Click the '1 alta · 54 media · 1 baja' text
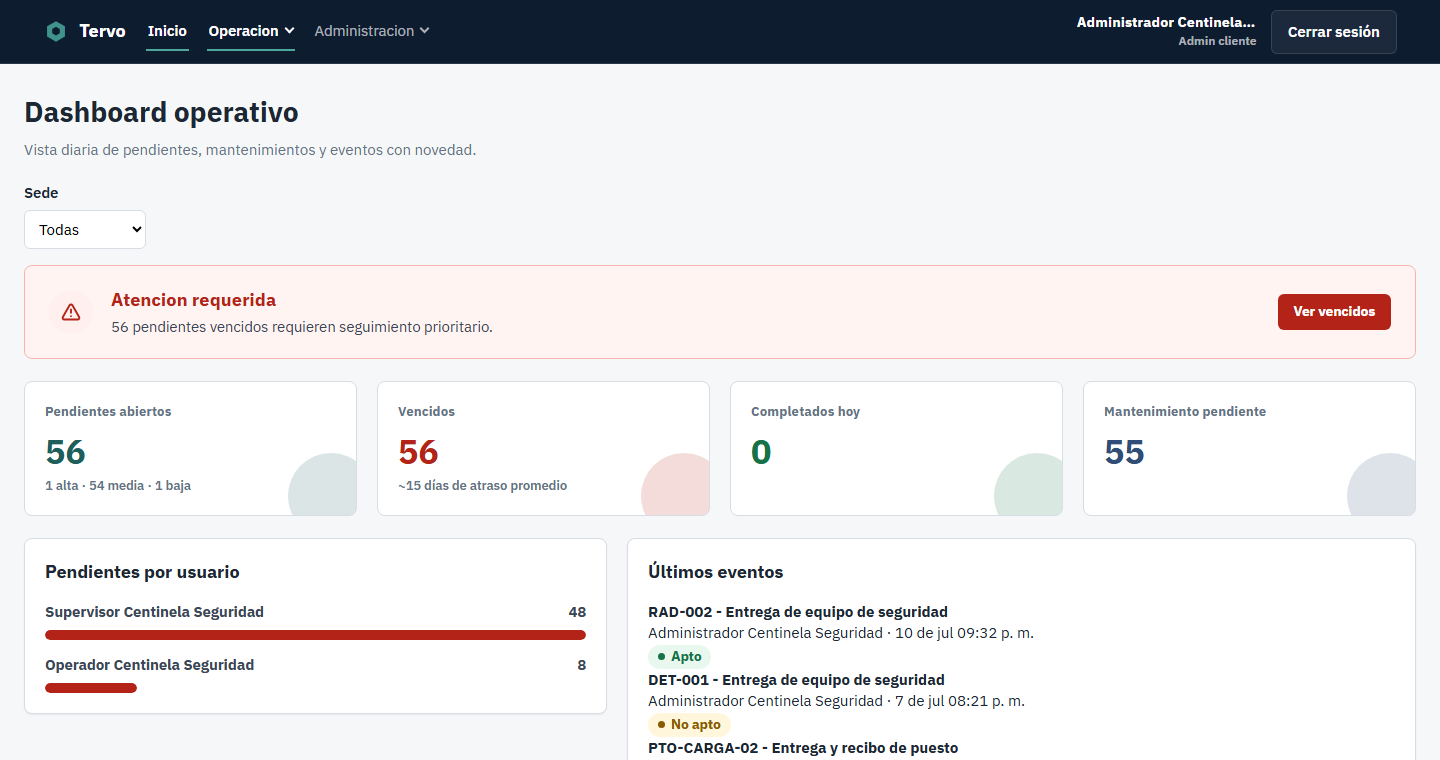The height and width of the screenshot is (760, 1440). pos(118,486)
